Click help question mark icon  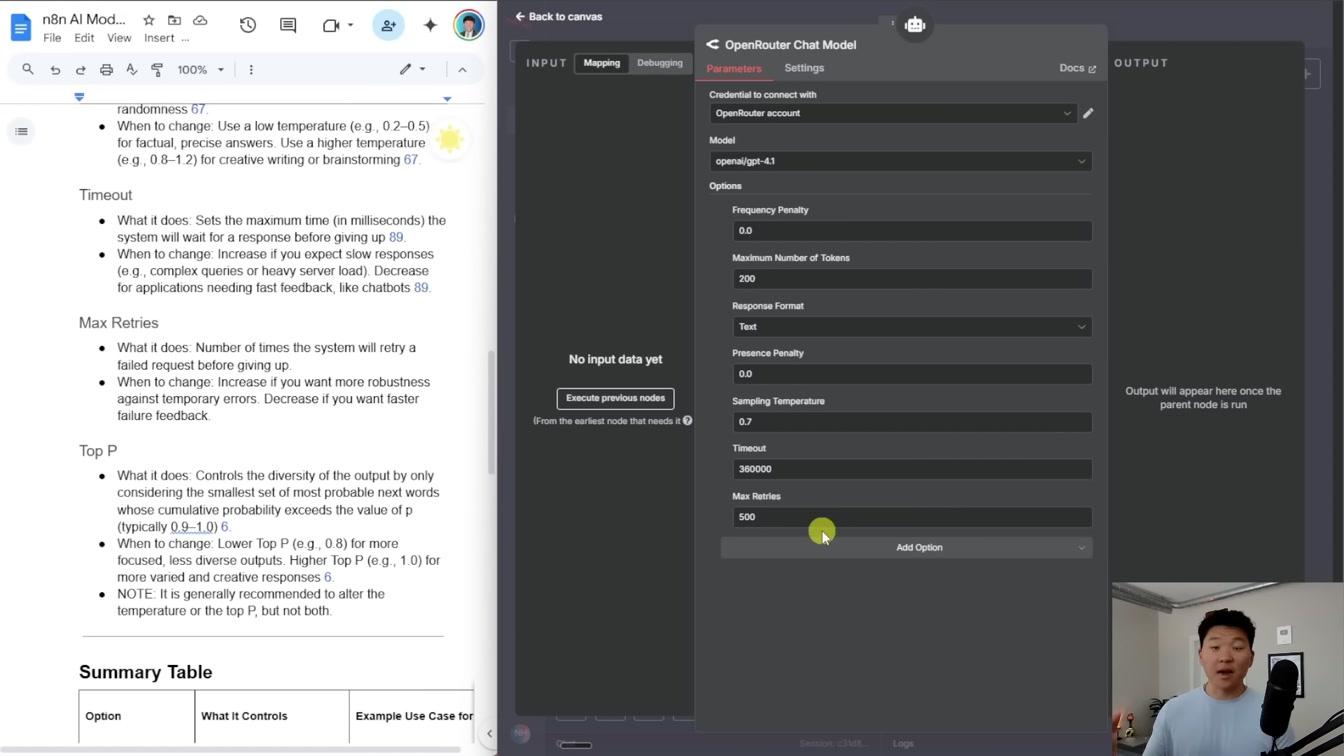[687, 421]
